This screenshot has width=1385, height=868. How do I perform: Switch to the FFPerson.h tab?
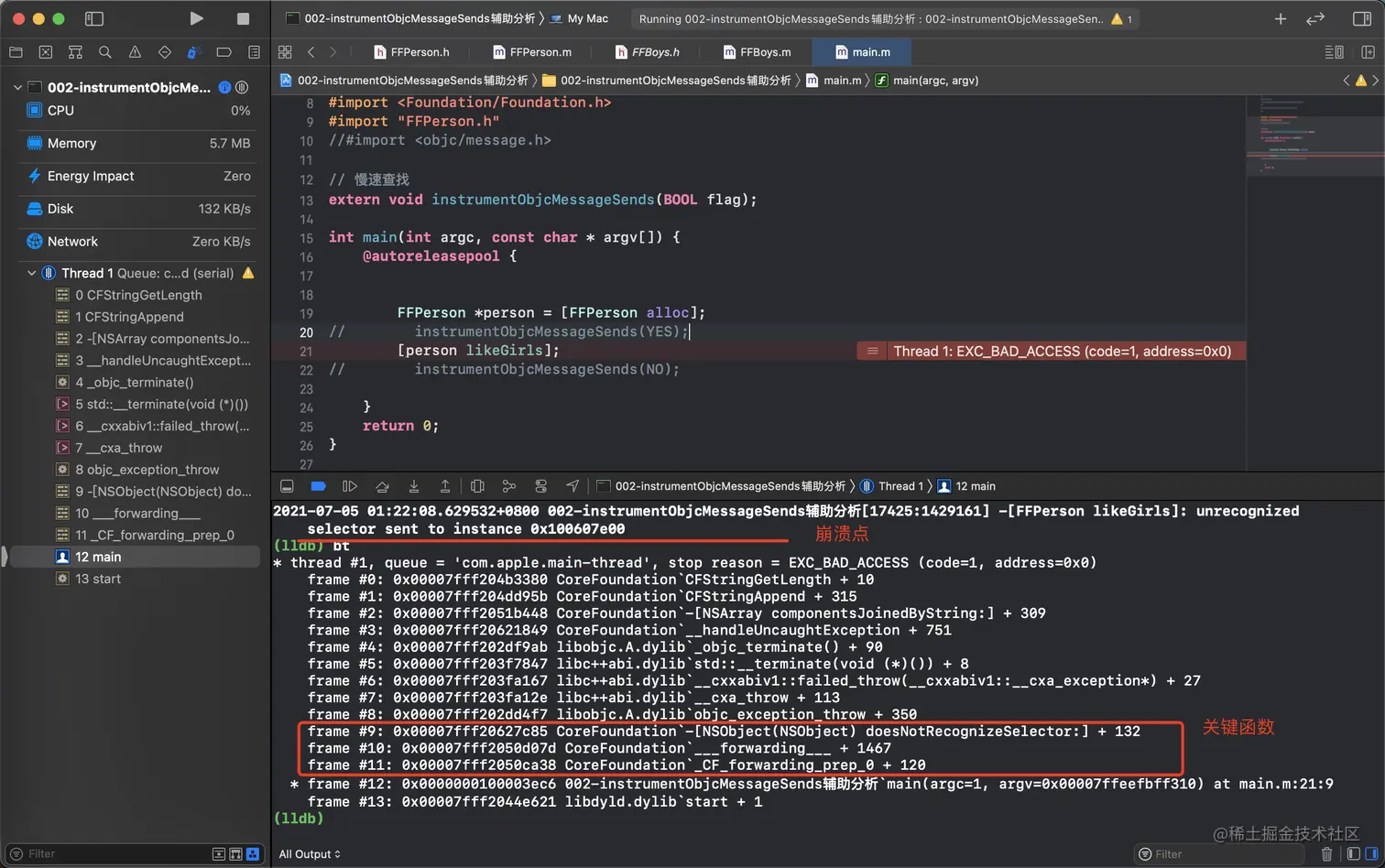(411, 52)
